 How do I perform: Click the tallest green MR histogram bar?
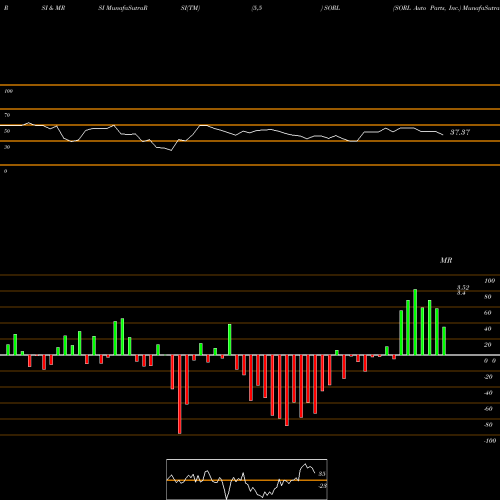tap(415, 322)
